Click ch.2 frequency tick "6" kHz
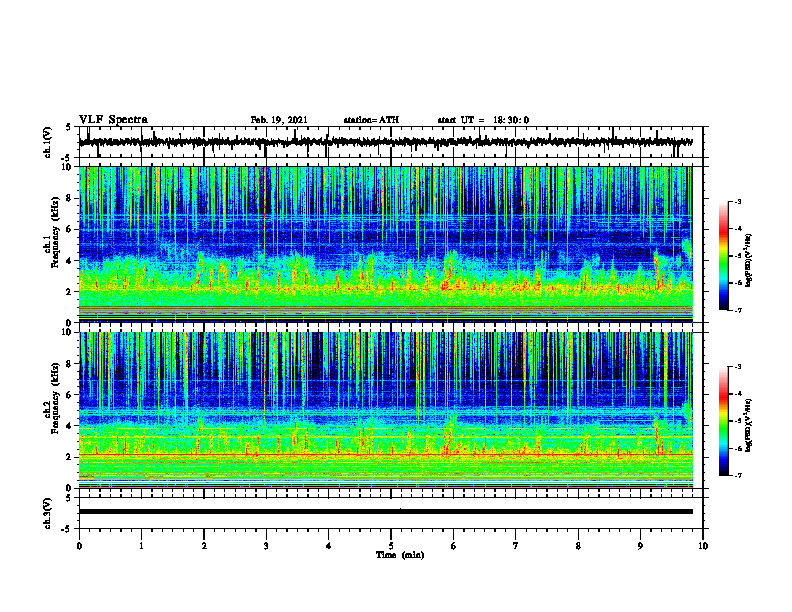The width and height of the screenshot is (792, 612). click(x=70, y=395)
